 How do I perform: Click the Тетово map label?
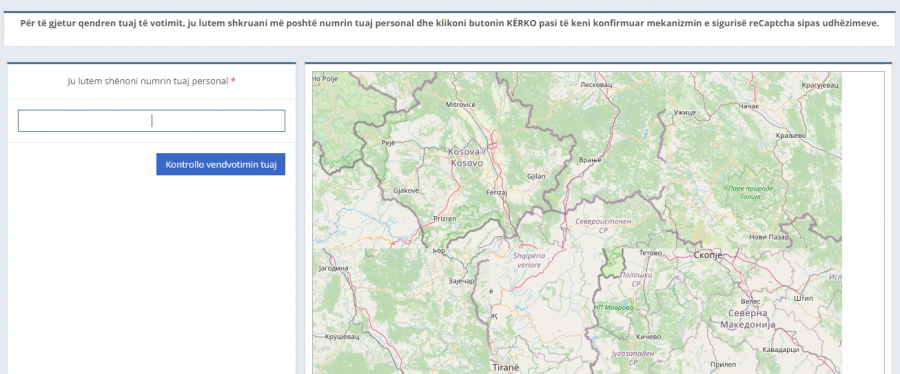pos(650,252)
